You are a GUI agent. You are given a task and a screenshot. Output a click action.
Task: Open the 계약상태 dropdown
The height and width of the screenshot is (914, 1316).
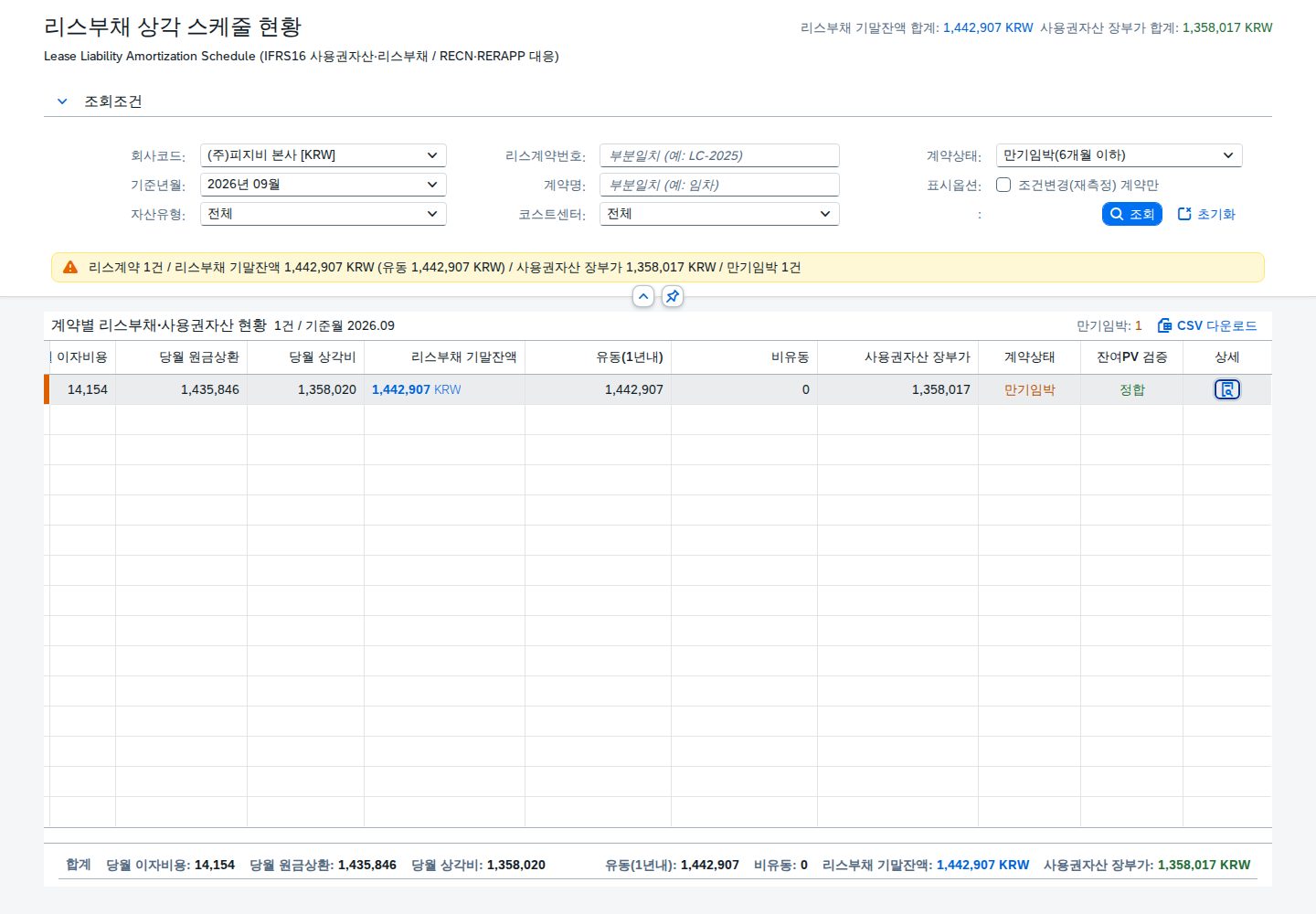point(1120,155)
